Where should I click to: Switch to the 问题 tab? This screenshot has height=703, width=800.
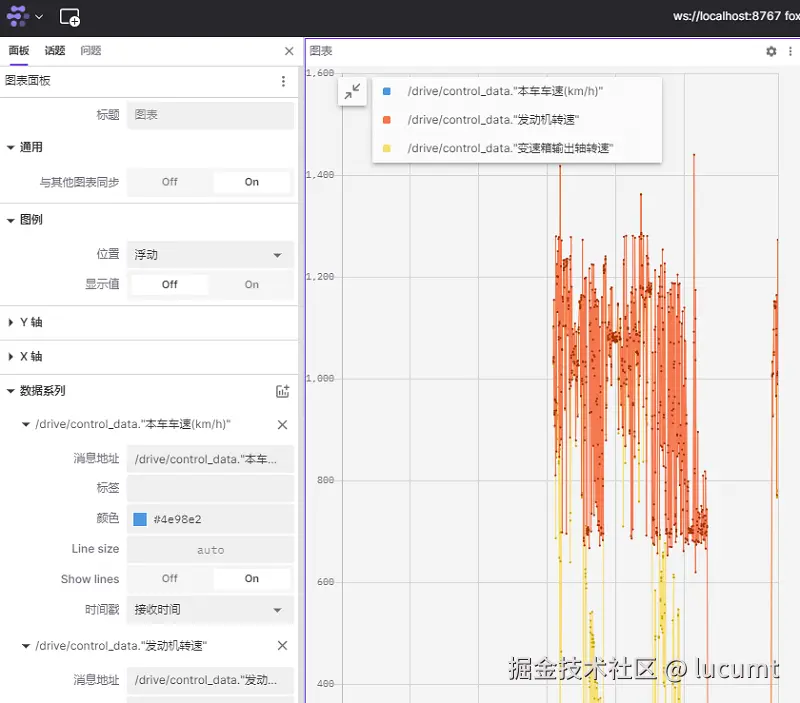(x=92, y=50)
